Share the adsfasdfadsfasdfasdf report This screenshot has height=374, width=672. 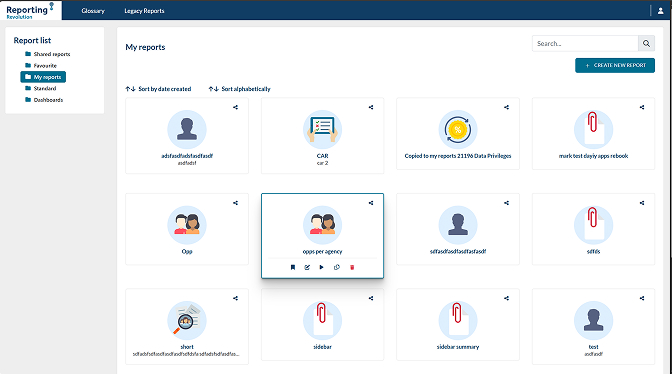(235, 107)
